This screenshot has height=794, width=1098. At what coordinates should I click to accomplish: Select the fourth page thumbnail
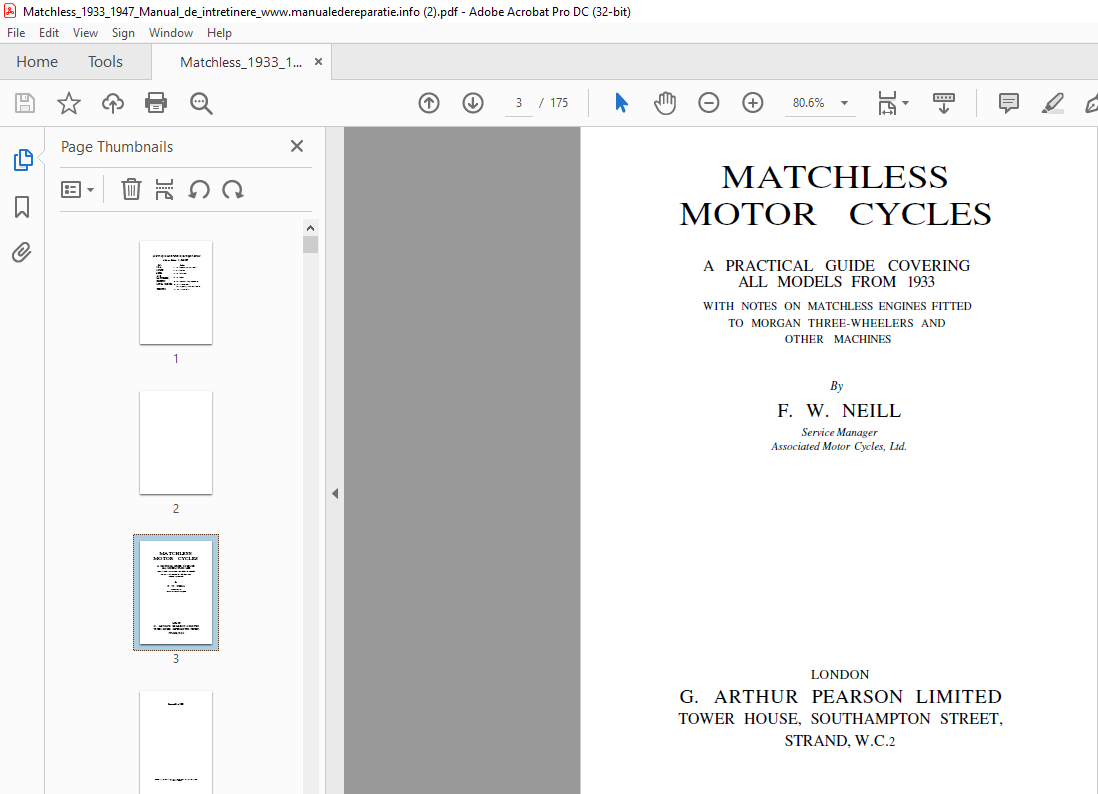(176, 742)
